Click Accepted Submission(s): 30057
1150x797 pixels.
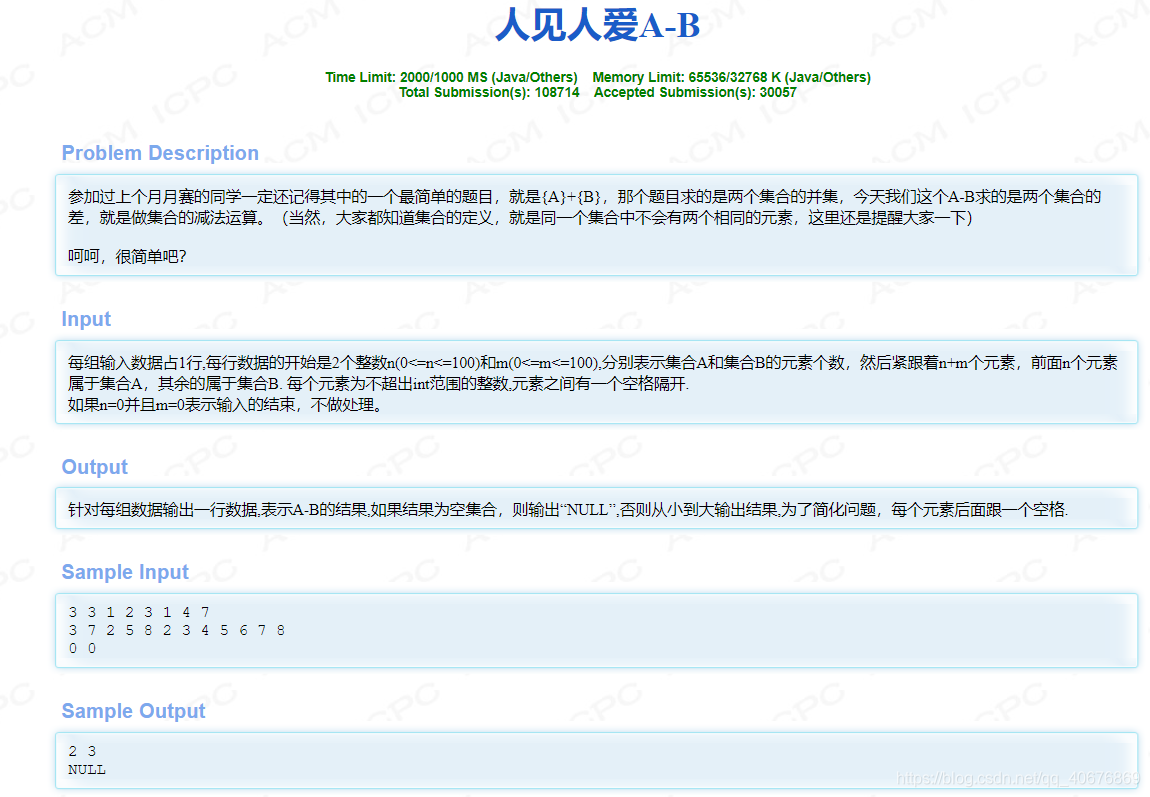coord(695,92)
